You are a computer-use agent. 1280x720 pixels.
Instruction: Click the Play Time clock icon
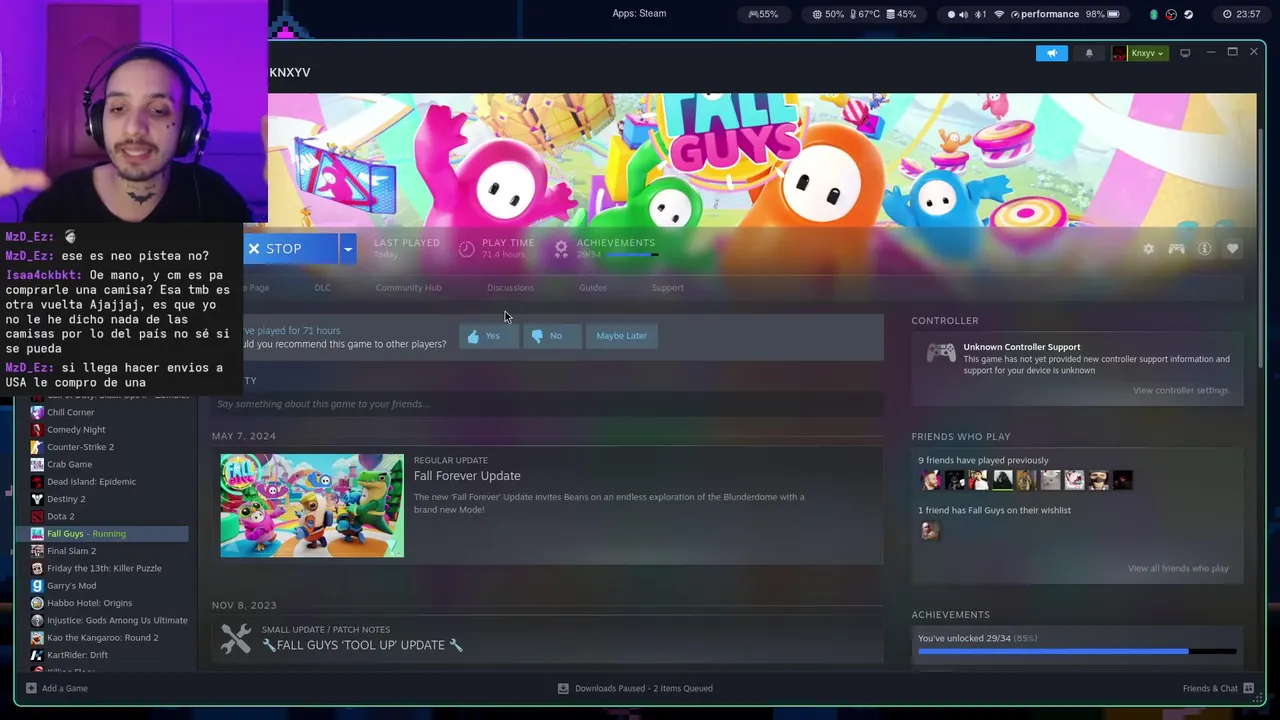(467, 249)
